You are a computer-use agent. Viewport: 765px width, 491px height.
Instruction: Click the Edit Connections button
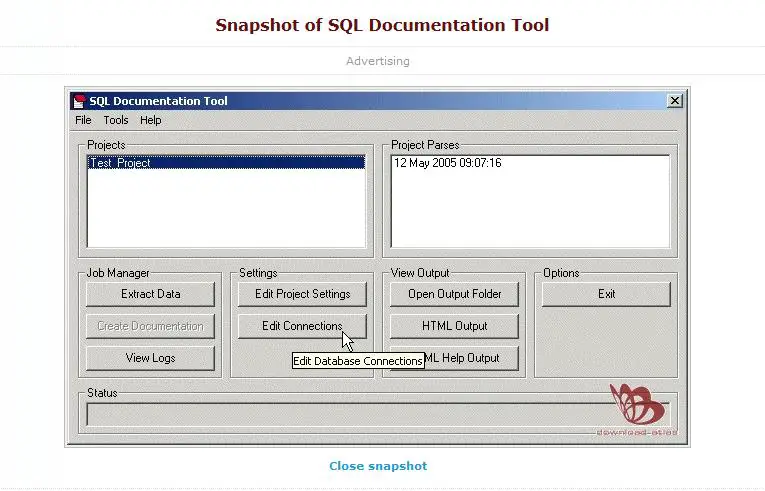[302, 326]
